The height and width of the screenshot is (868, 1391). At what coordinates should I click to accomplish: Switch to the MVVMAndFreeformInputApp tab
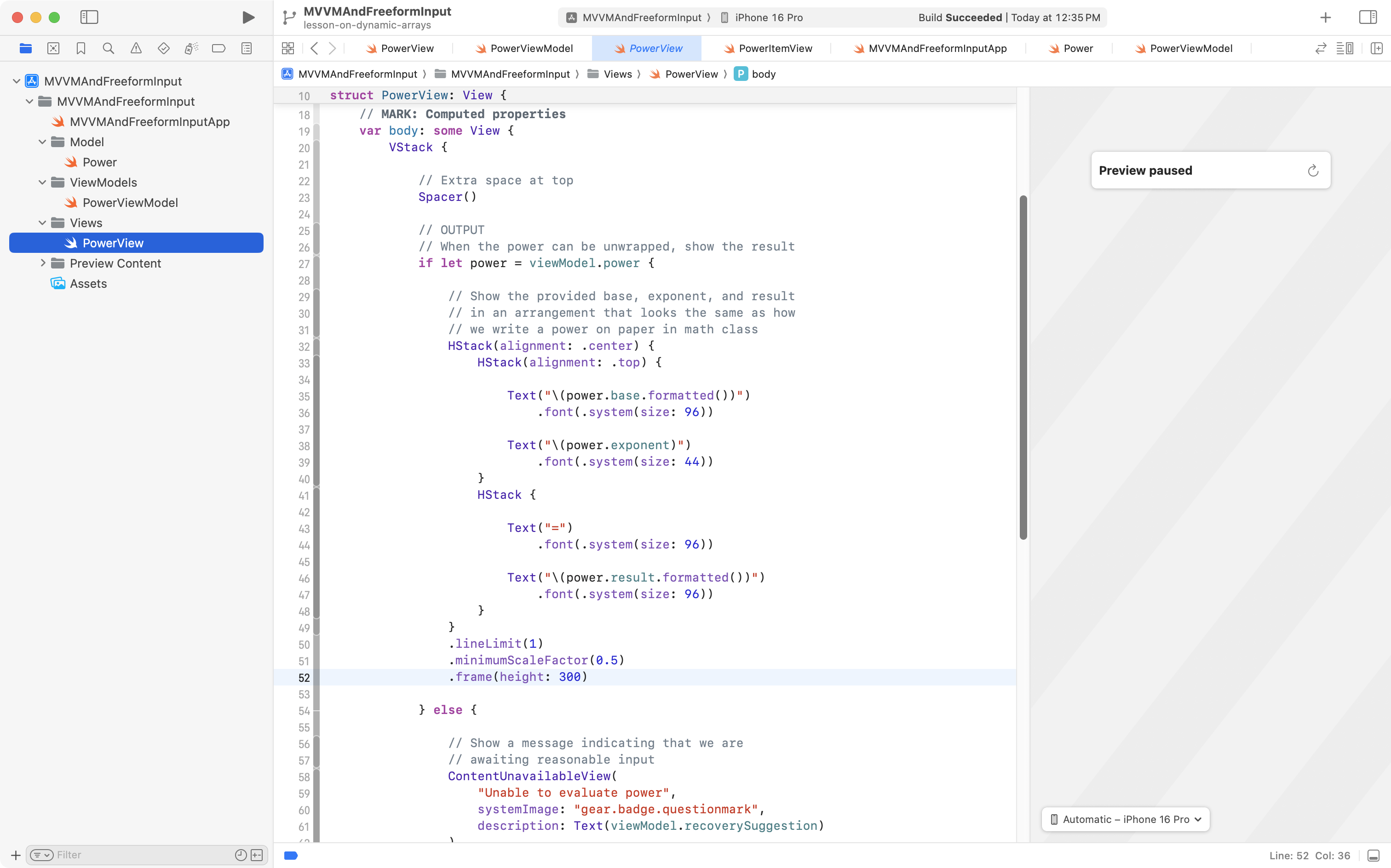pos(937,48)
